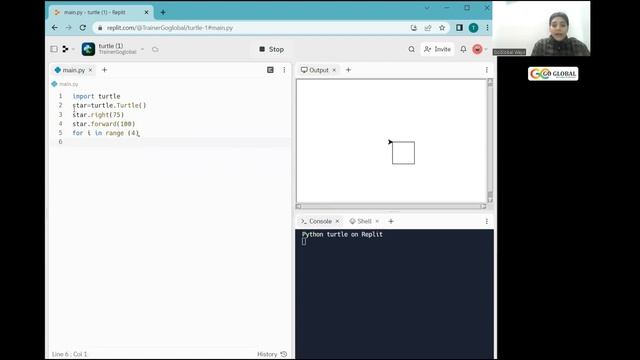The image size is (640, 360).
Task: Click code line 'star.forward(100)'
Action: [104, 124]
